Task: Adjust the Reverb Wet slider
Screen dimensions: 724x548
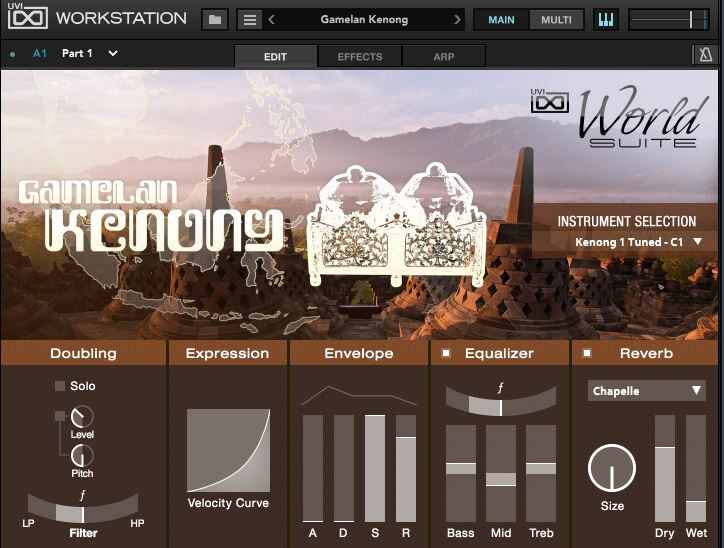Action: 696,468
